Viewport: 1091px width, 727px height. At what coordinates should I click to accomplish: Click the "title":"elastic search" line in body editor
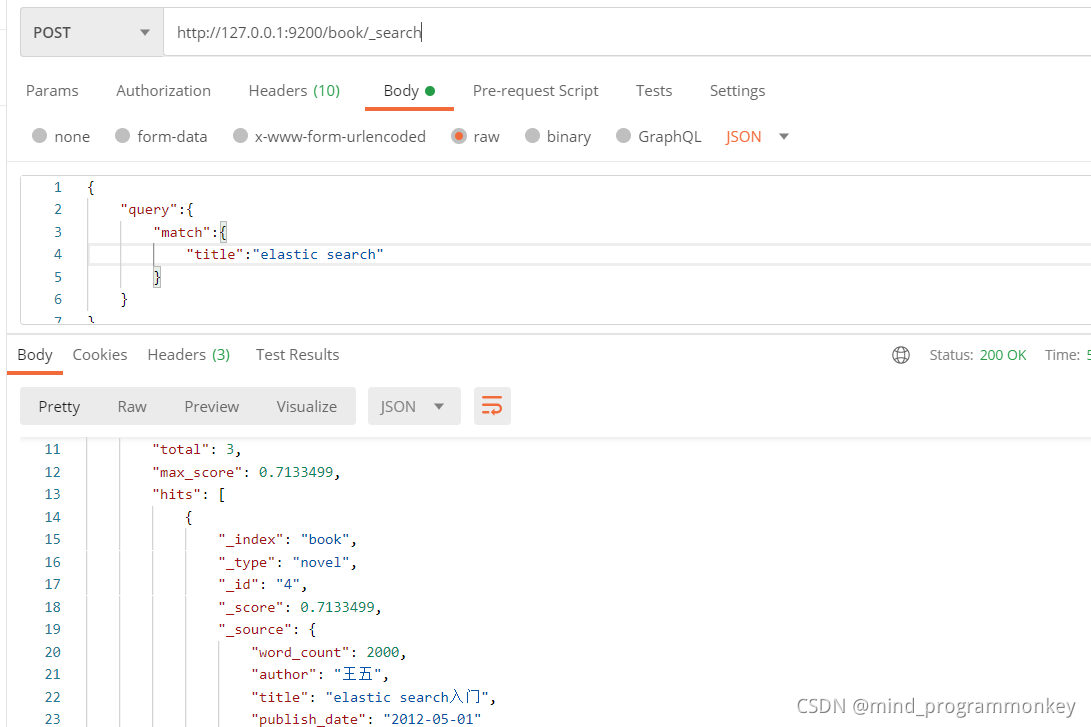tap(285, 255)
